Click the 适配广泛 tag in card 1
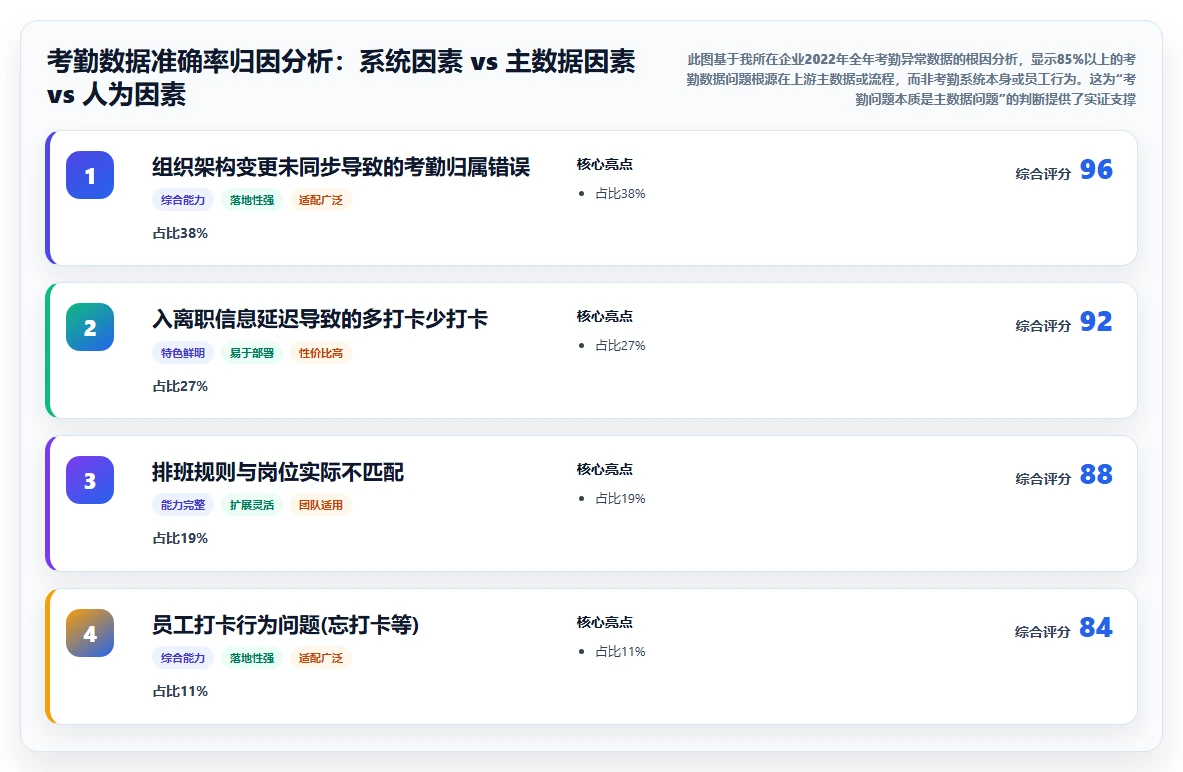1183x772 pixels. [x=321, y=200]
